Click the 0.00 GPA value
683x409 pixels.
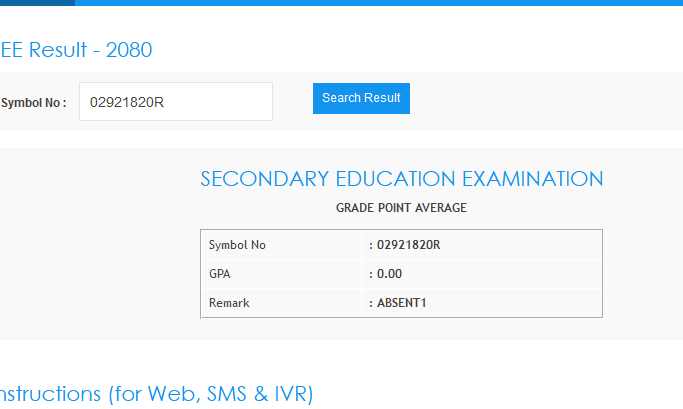389,273
